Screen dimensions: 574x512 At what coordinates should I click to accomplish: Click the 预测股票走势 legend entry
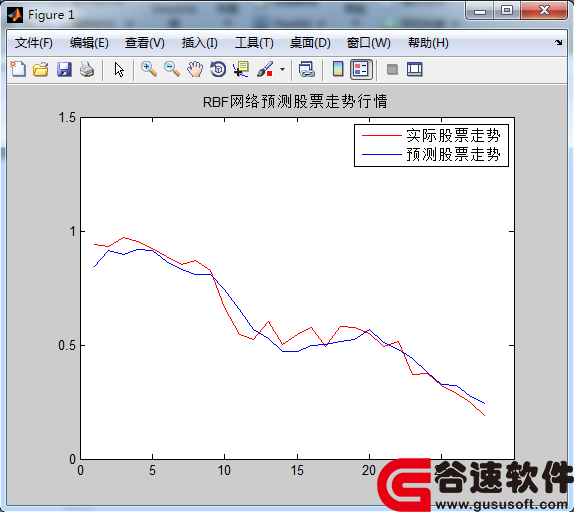tap(453, 154)
